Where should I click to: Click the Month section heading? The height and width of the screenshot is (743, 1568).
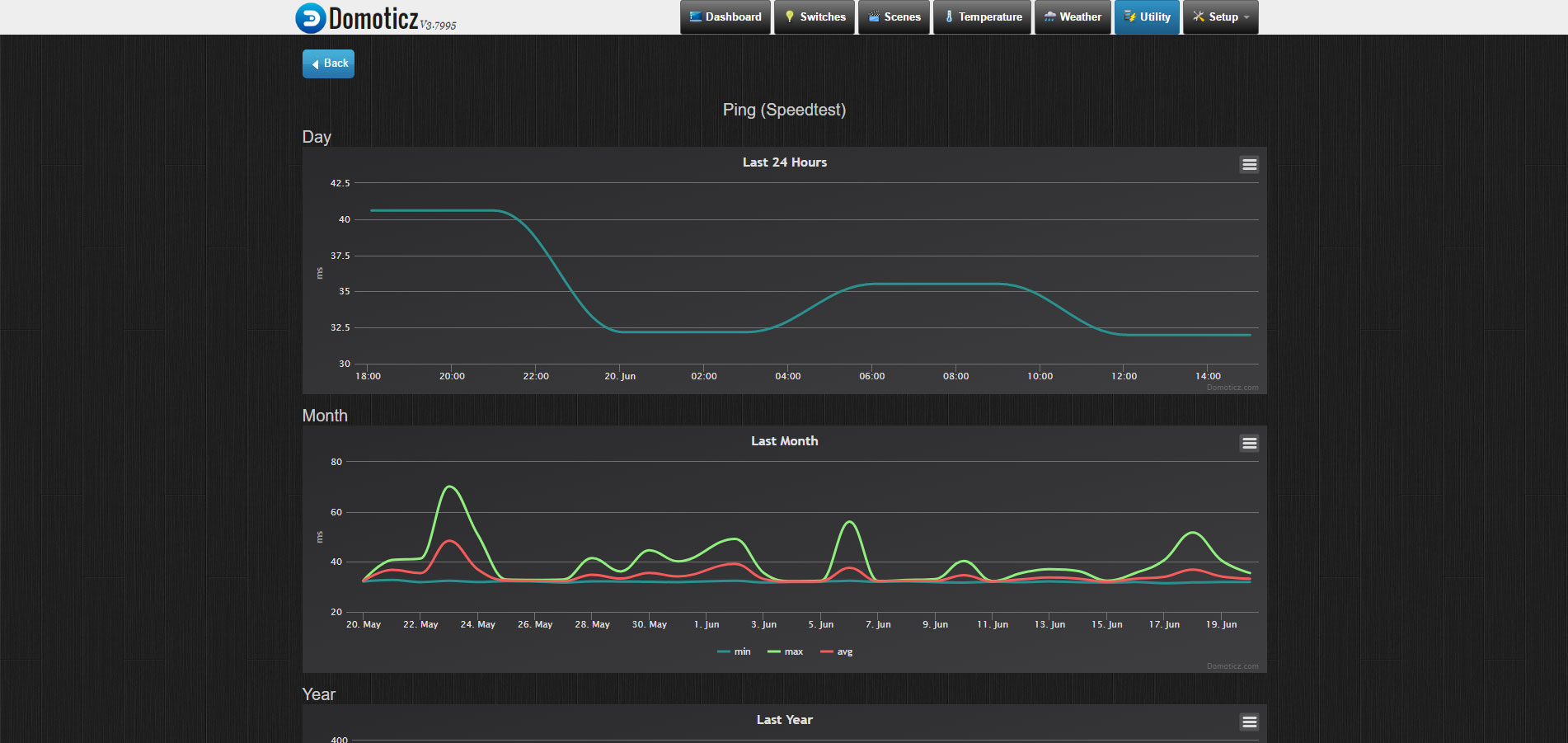point(325,416)
